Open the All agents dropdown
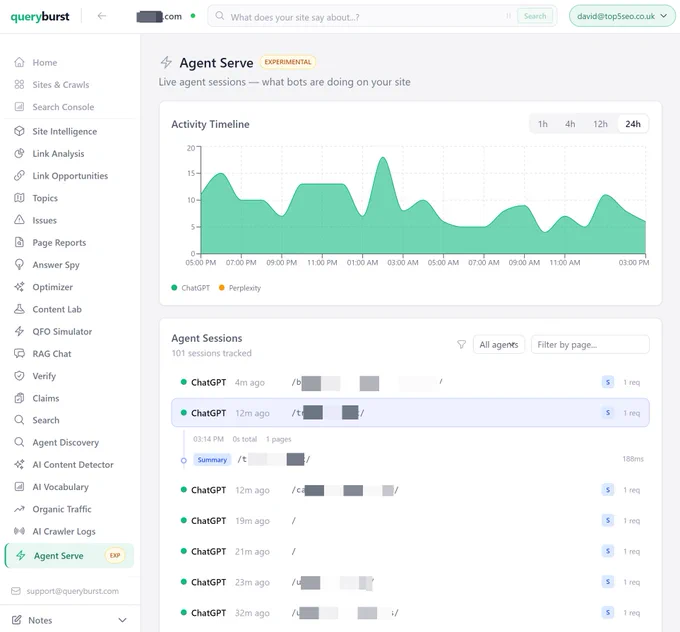This screenshot has height=632, width=680. pos(499,344)
